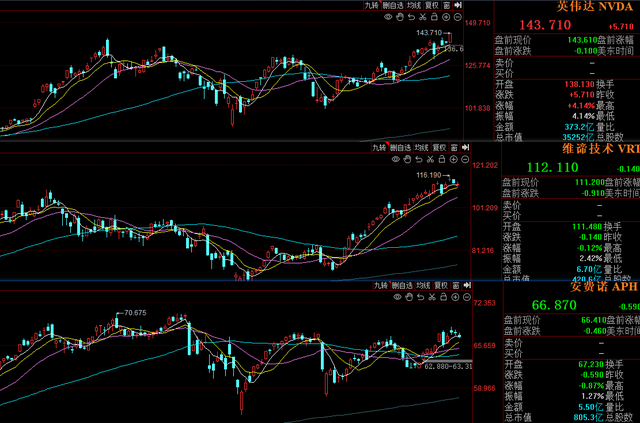Image resolution: width=640 pixels, height=423 pixels.
Task: Click 九转 button on APH chart
Action: click(381, 285)
